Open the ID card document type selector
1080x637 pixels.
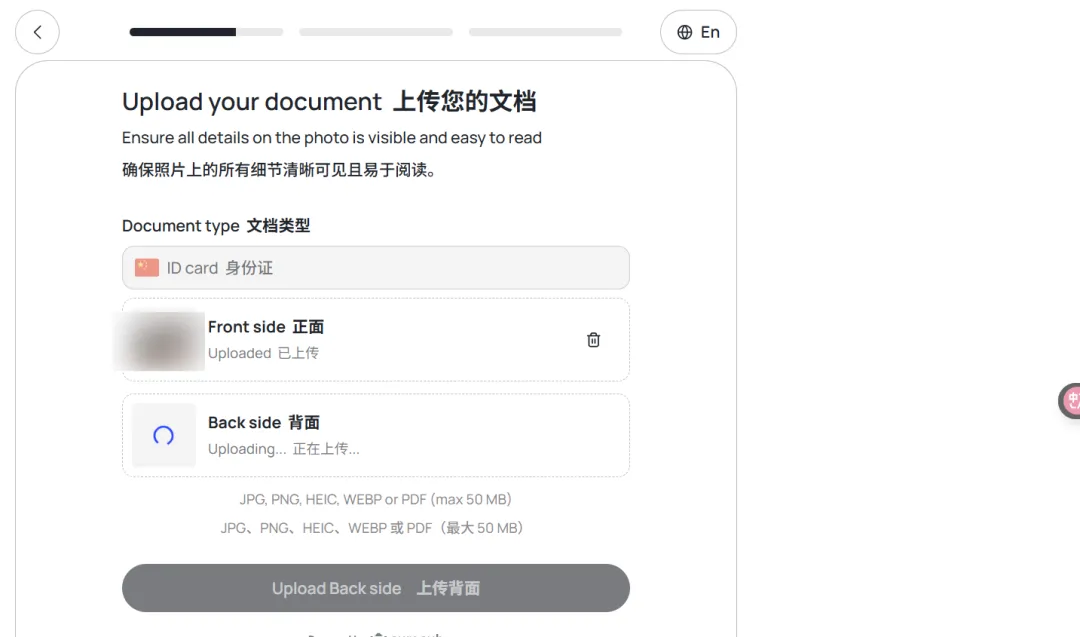[x=375, y=268]
